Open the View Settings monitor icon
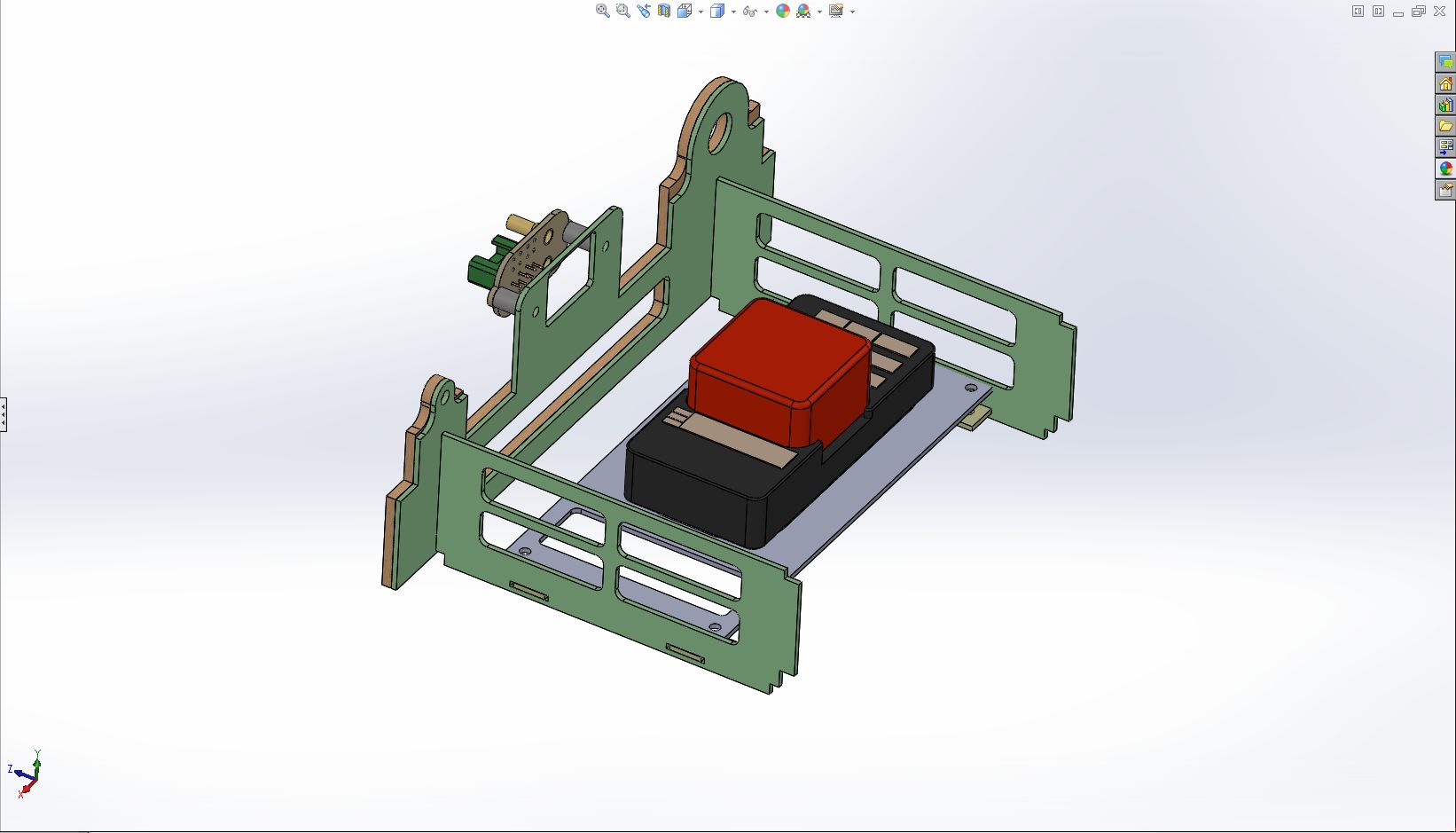The width and height of the screenshot is (1456, 833). point(835,11)
